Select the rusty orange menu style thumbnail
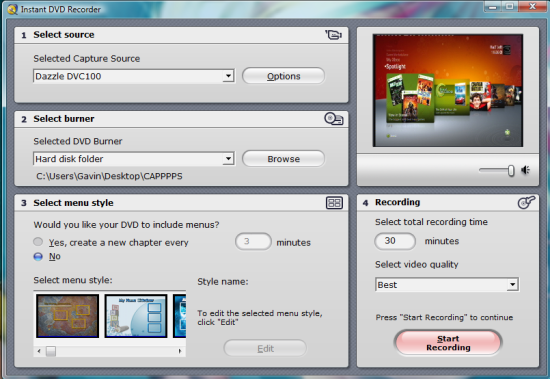550x379 pixels. (67, 316)
